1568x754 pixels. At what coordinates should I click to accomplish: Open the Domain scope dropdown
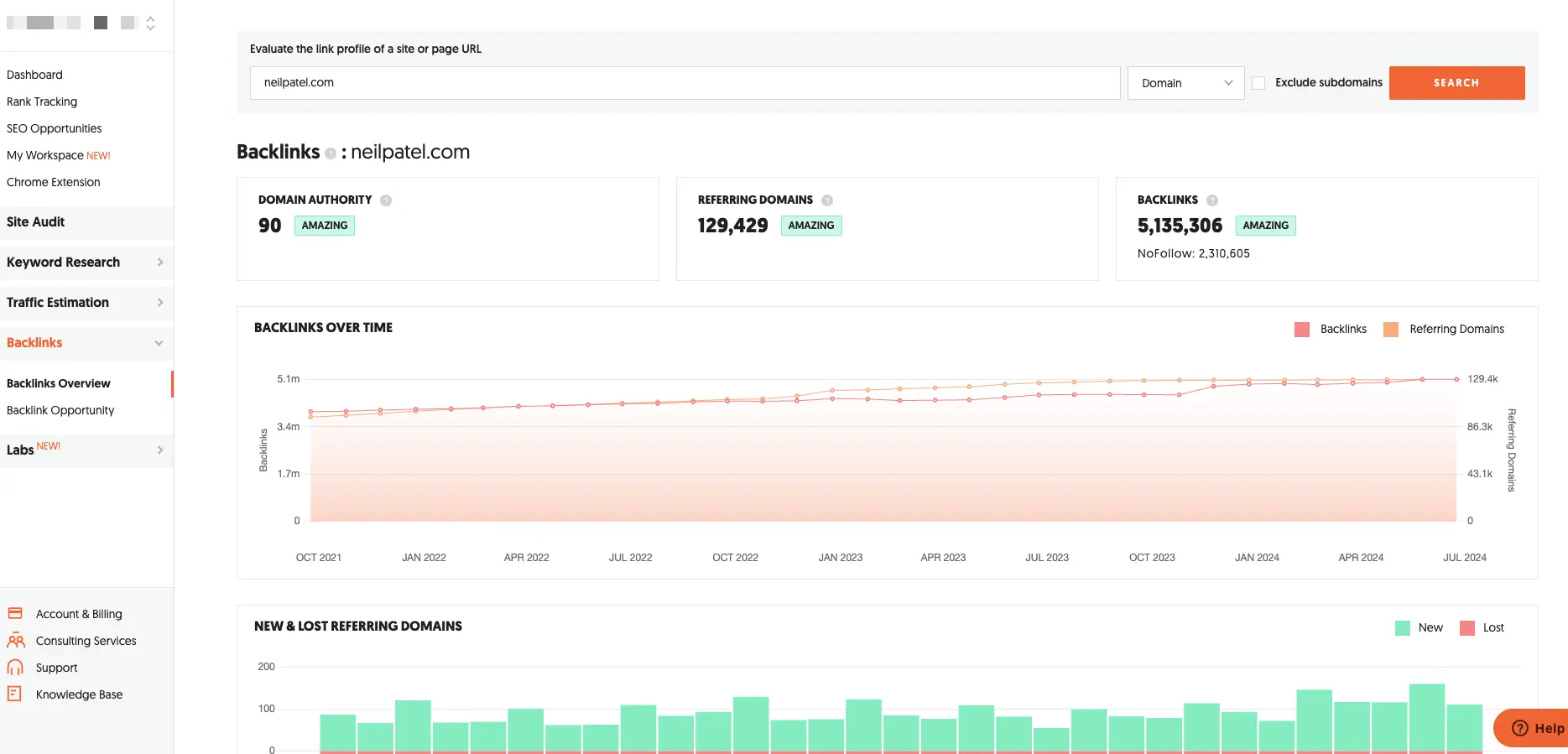1185,83
